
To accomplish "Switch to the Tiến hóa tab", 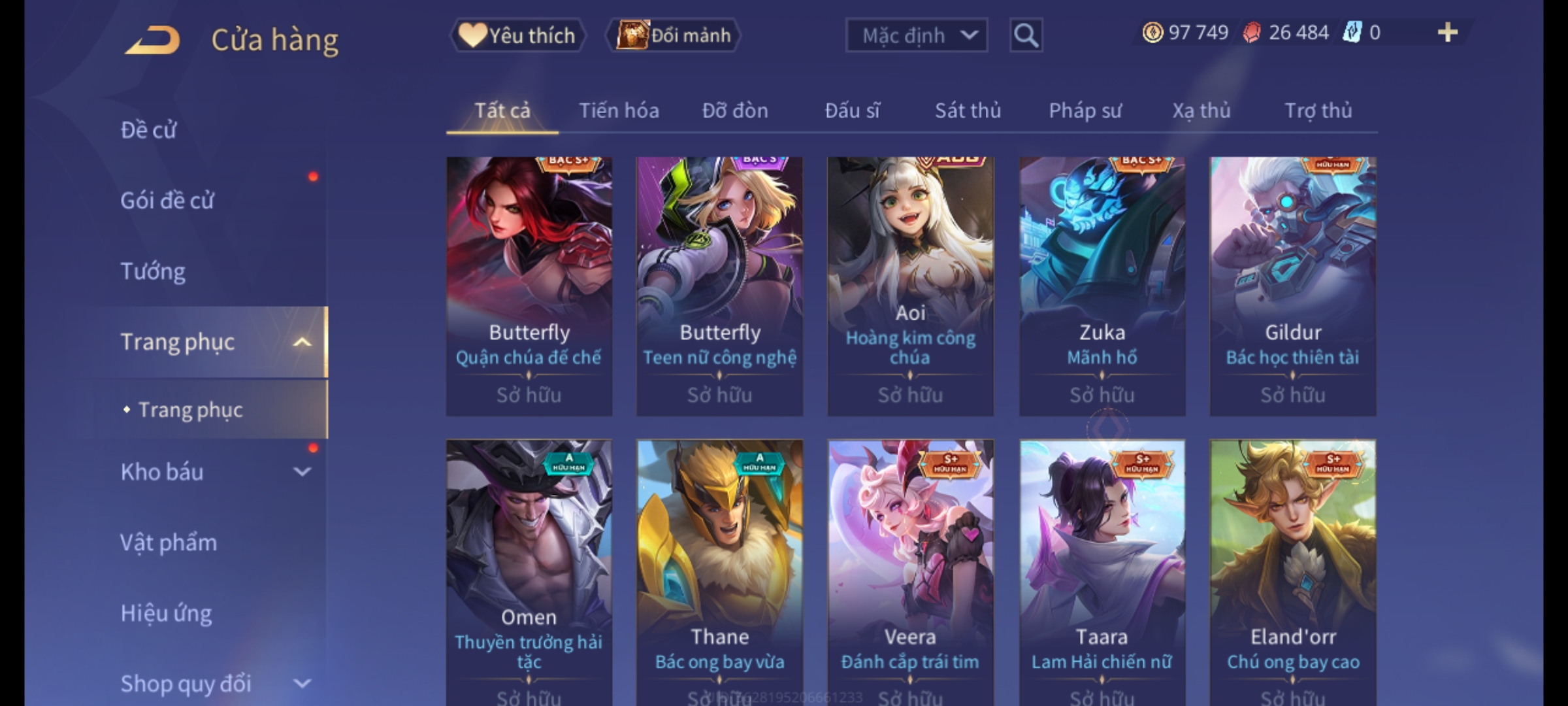I will click(x=619, y=110).
